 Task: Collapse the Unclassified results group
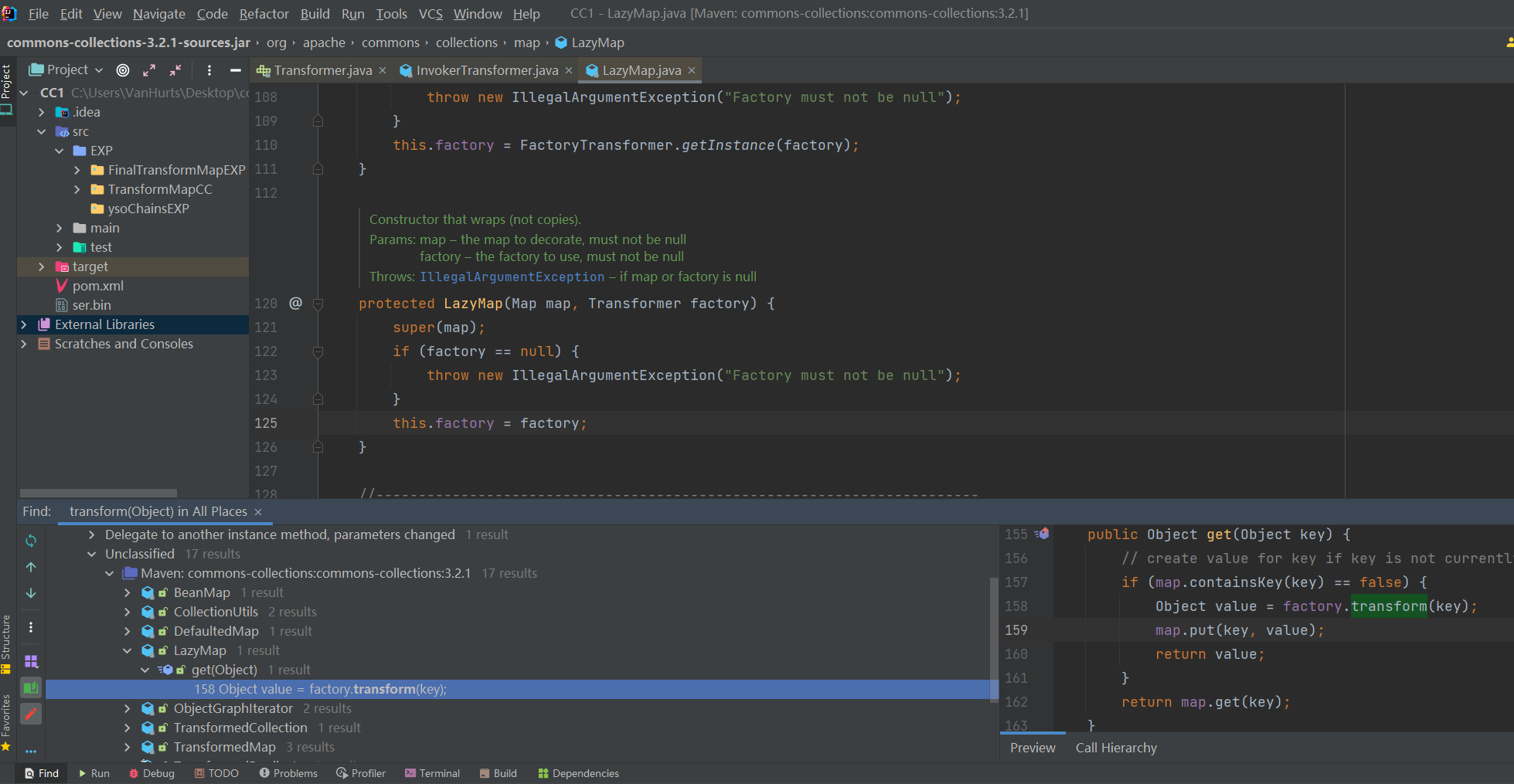91,554
